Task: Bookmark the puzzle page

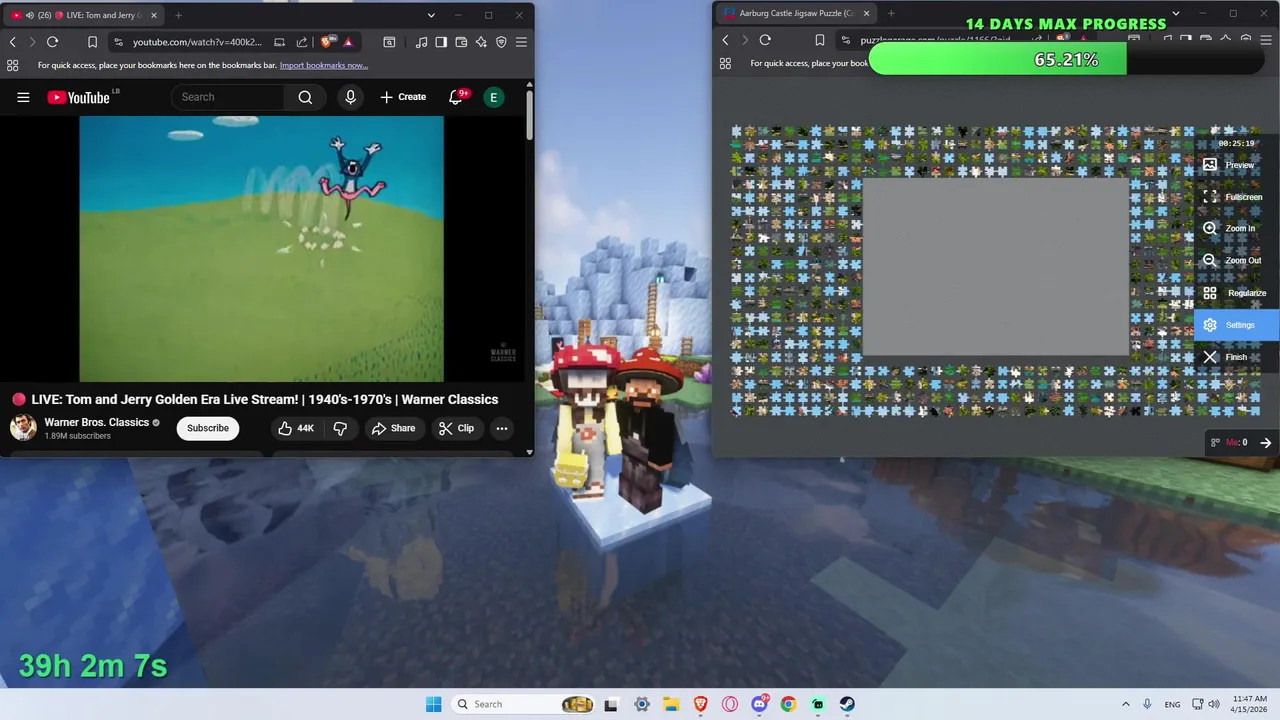Action: (820, 40)
